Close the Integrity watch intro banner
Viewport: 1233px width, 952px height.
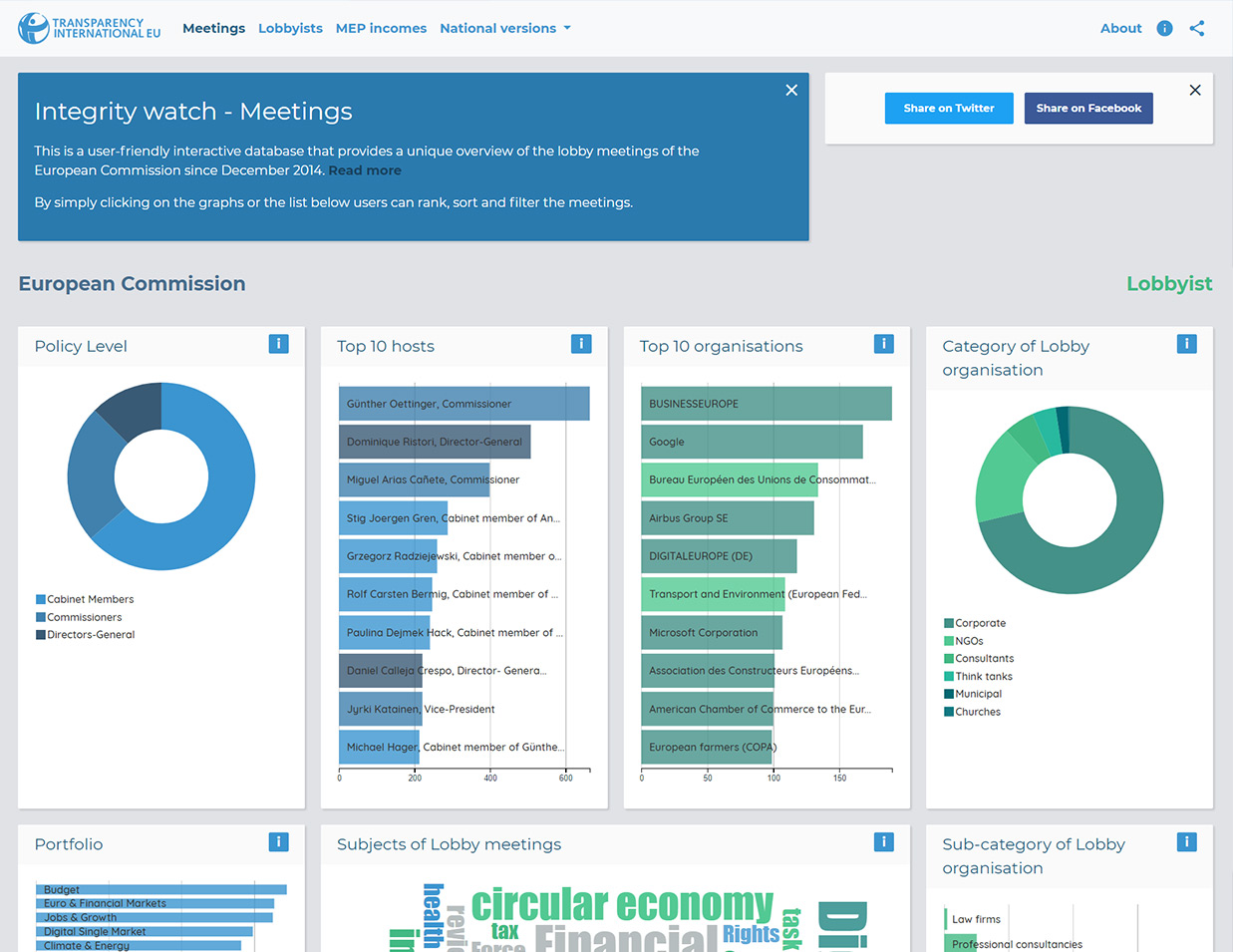[x=791, y=90]
